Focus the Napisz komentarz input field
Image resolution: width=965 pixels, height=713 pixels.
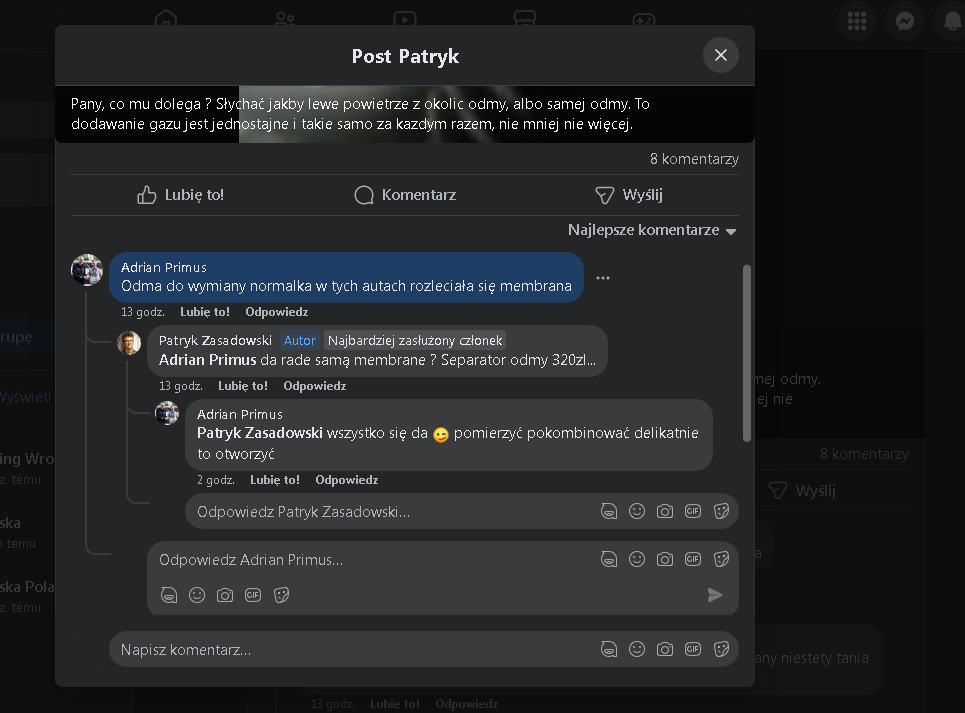[x=350, y=649]
